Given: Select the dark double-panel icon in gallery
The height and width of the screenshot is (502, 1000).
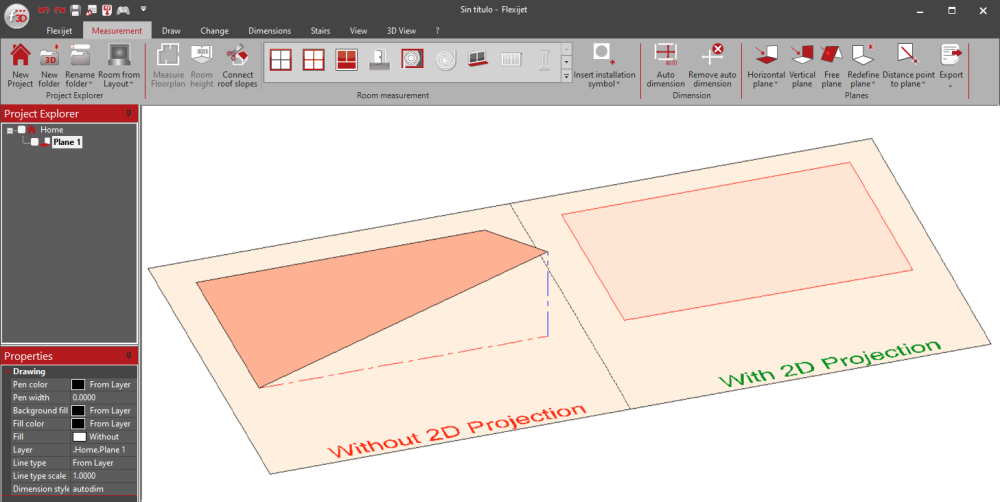Looking at the screenshot, I should pos(478,59).
